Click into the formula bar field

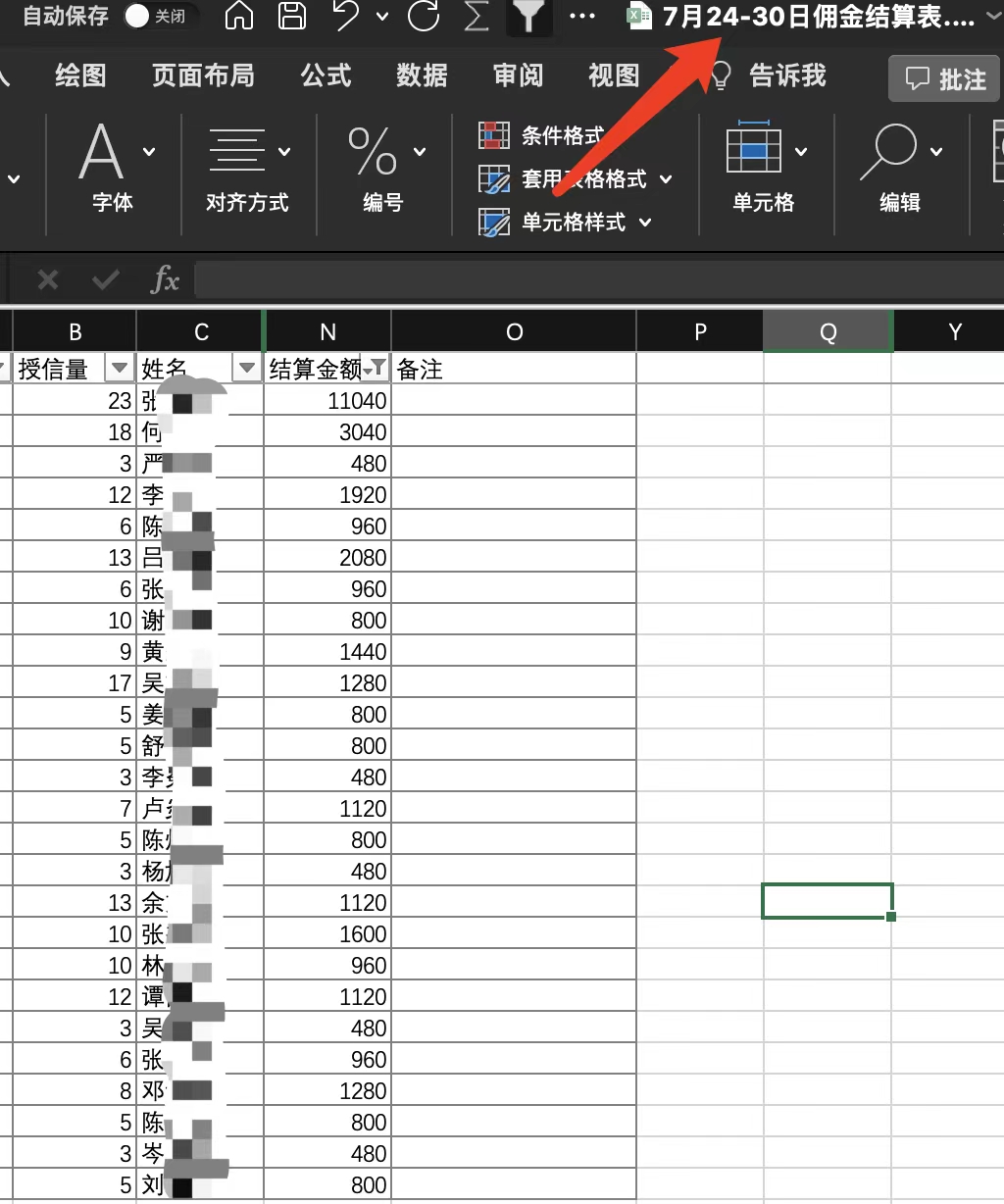coord(588,280)
